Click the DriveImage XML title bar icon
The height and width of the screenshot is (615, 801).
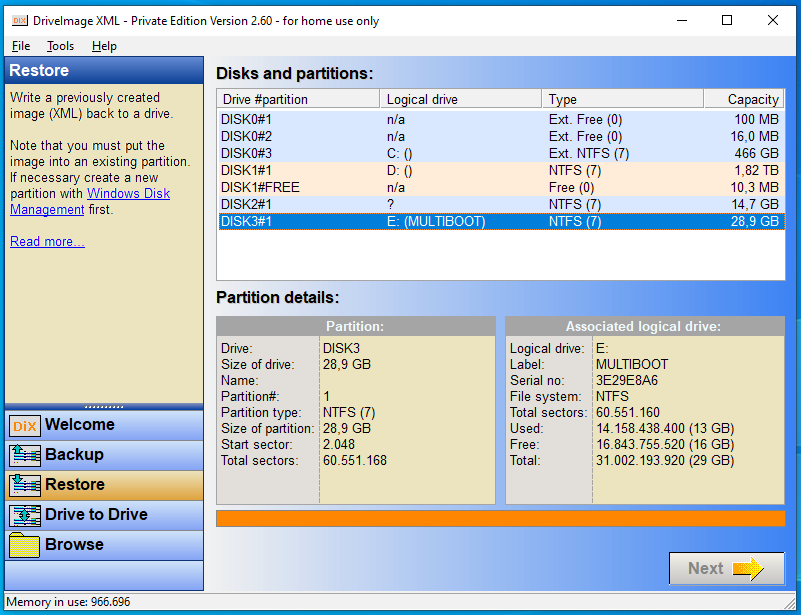click(x=19, y=20)
